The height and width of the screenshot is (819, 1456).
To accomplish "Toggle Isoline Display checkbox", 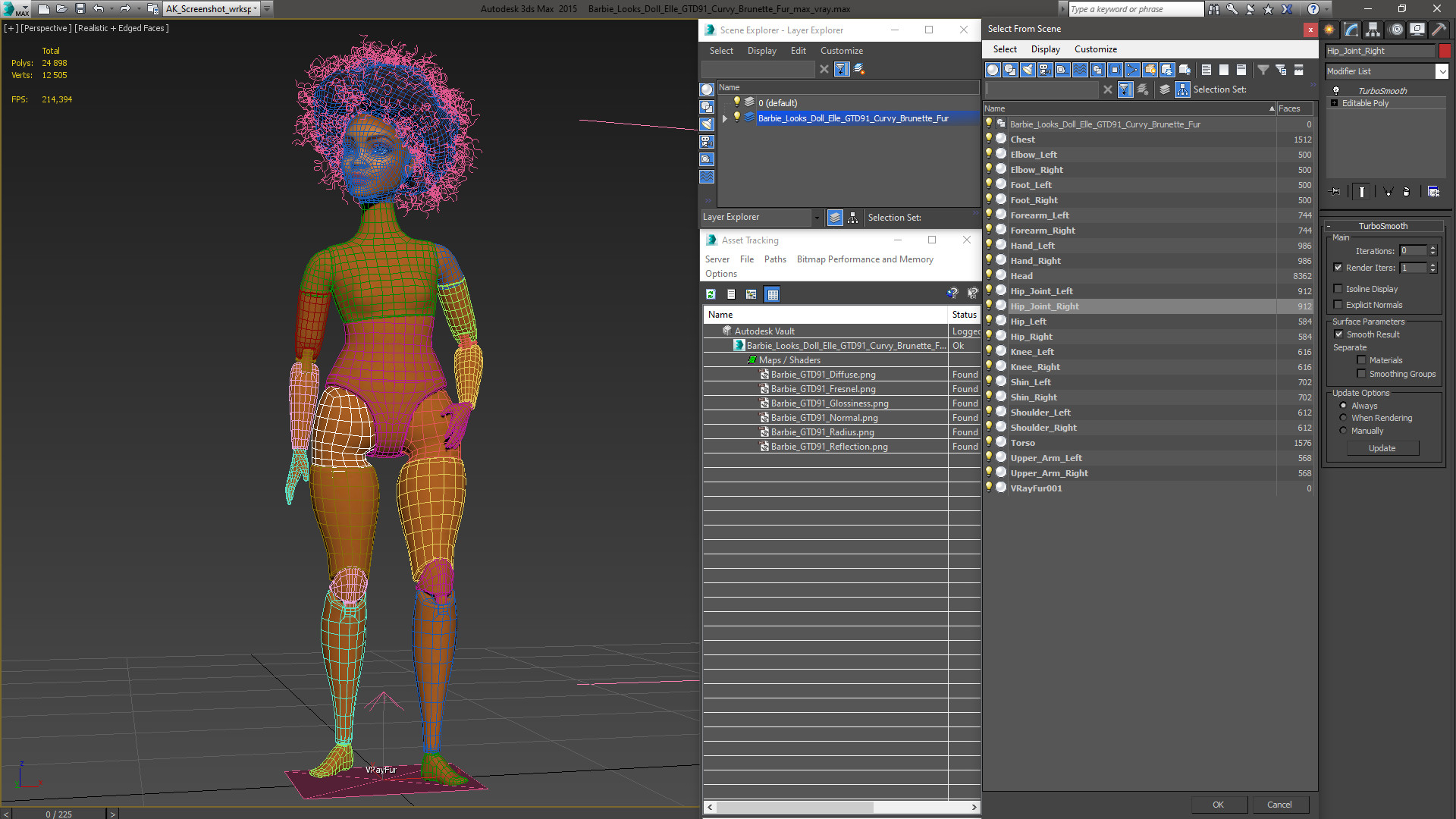I will tap(1338, 289).
